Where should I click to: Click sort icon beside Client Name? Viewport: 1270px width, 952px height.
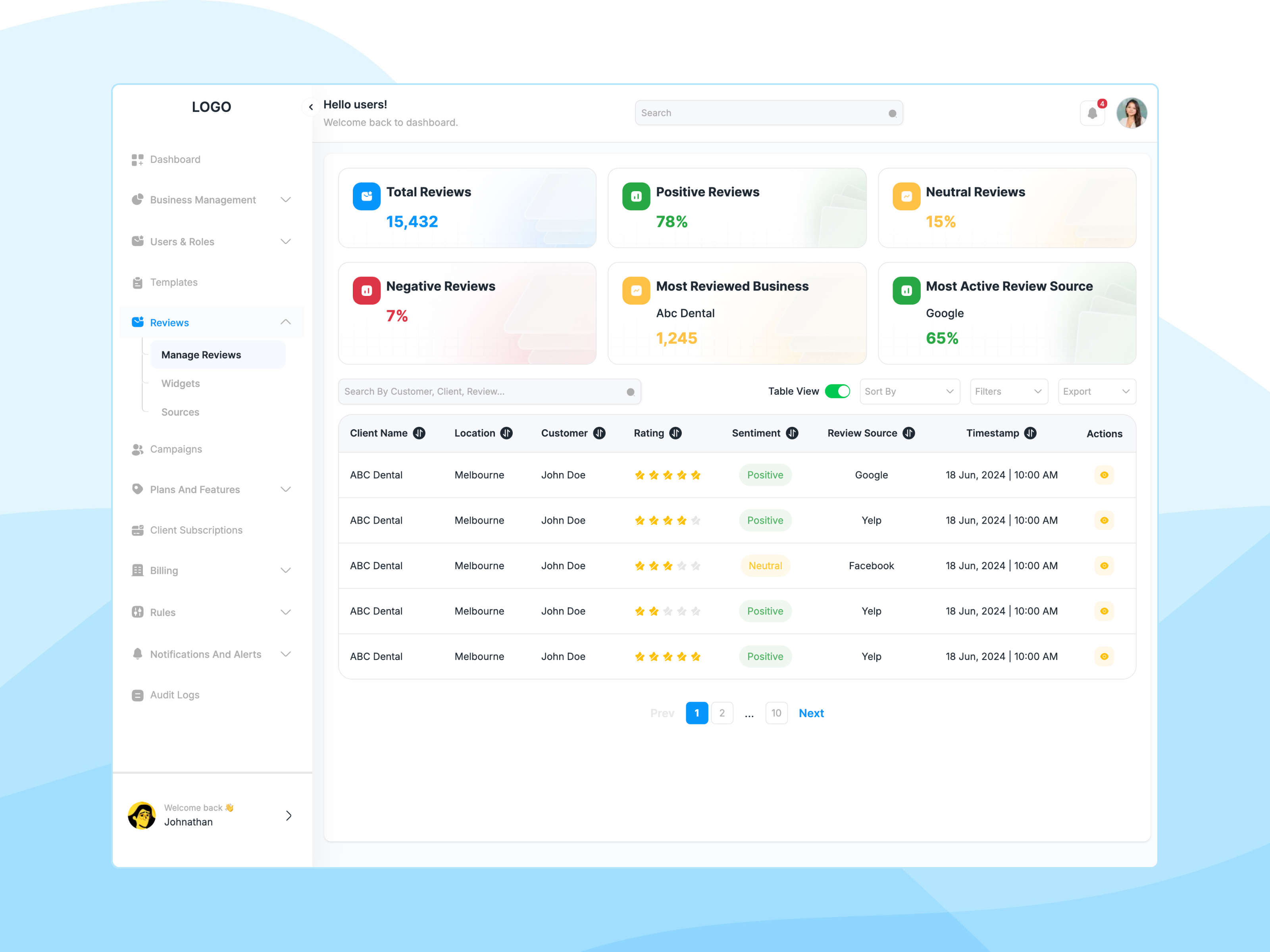(x=419, y=433)
